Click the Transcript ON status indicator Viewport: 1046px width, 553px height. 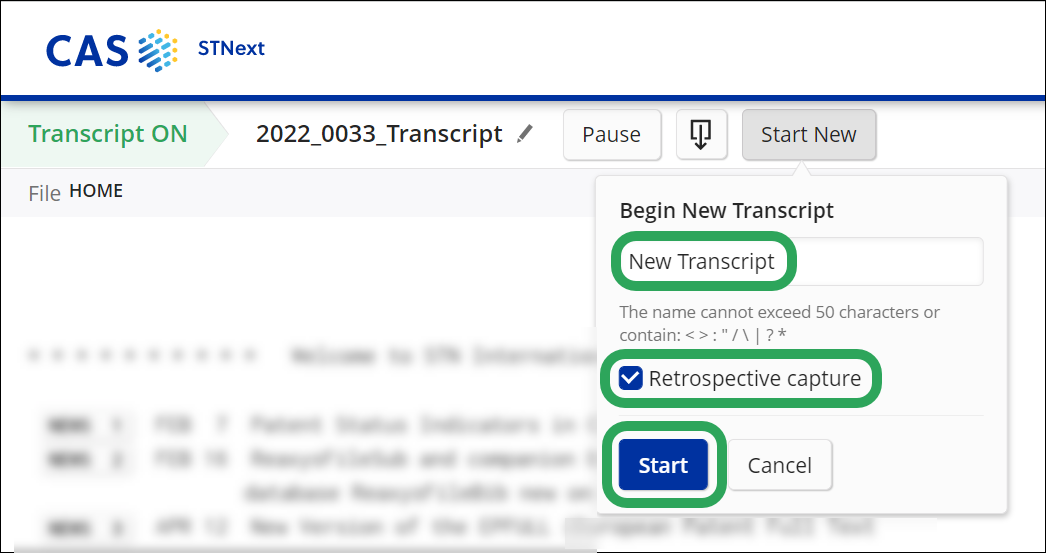(x=107, y=134)
